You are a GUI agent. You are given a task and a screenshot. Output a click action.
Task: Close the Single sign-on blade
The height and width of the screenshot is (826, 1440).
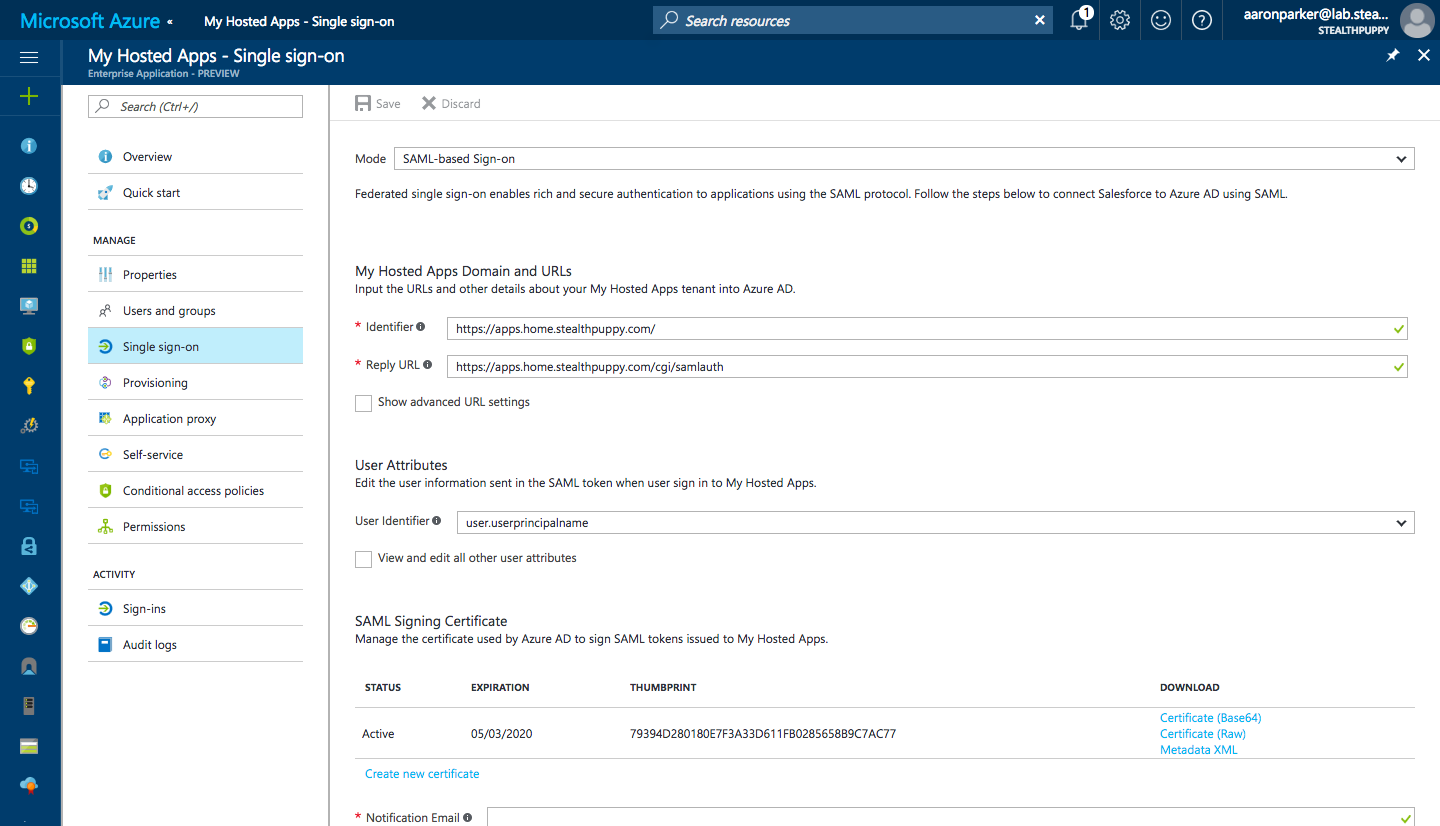tap(1424, 56)
